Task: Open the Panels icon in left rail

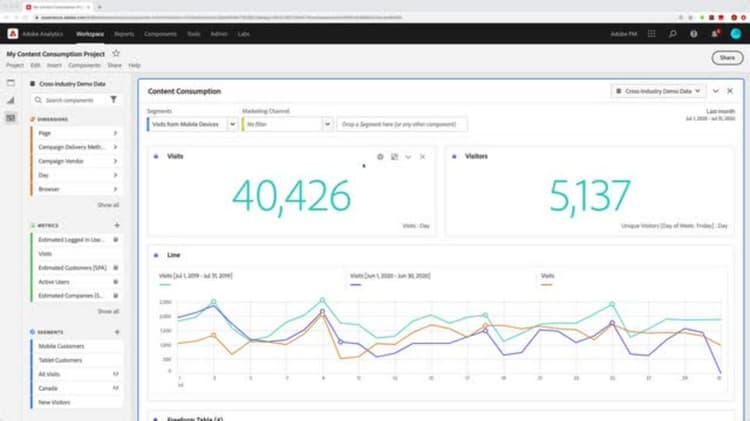Action: point(11,83)
